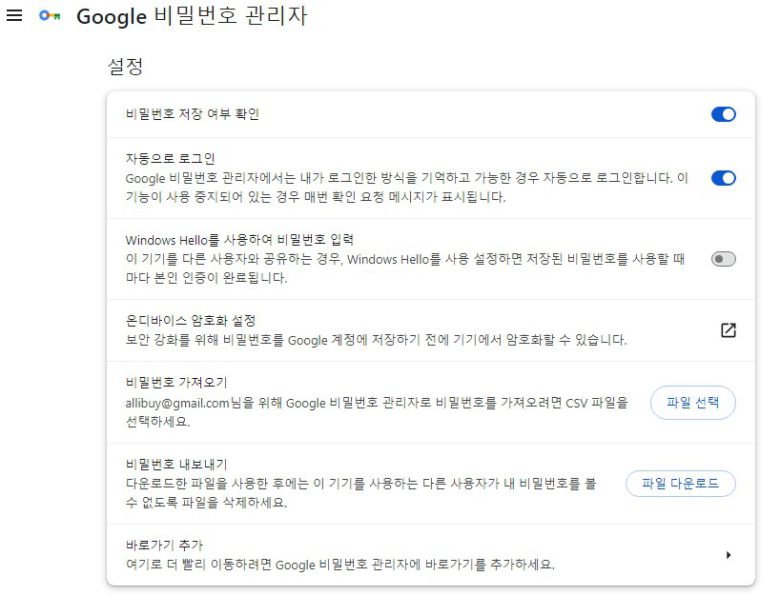This screenshot has height=596, width=780.
Task: Select the Windows Hello row title text
Action: pyautogui.click(x=240, y=240)
